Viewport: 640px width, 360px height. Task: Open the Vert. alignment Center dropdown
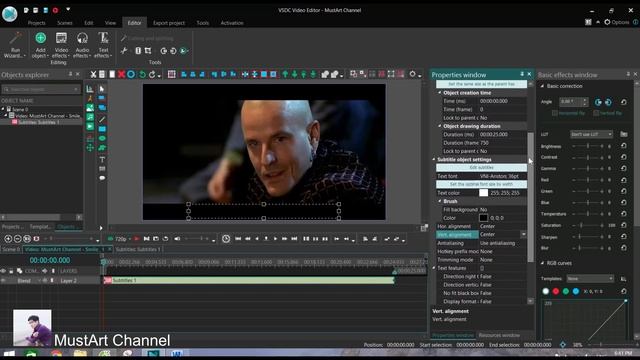(x=523, y=234)
